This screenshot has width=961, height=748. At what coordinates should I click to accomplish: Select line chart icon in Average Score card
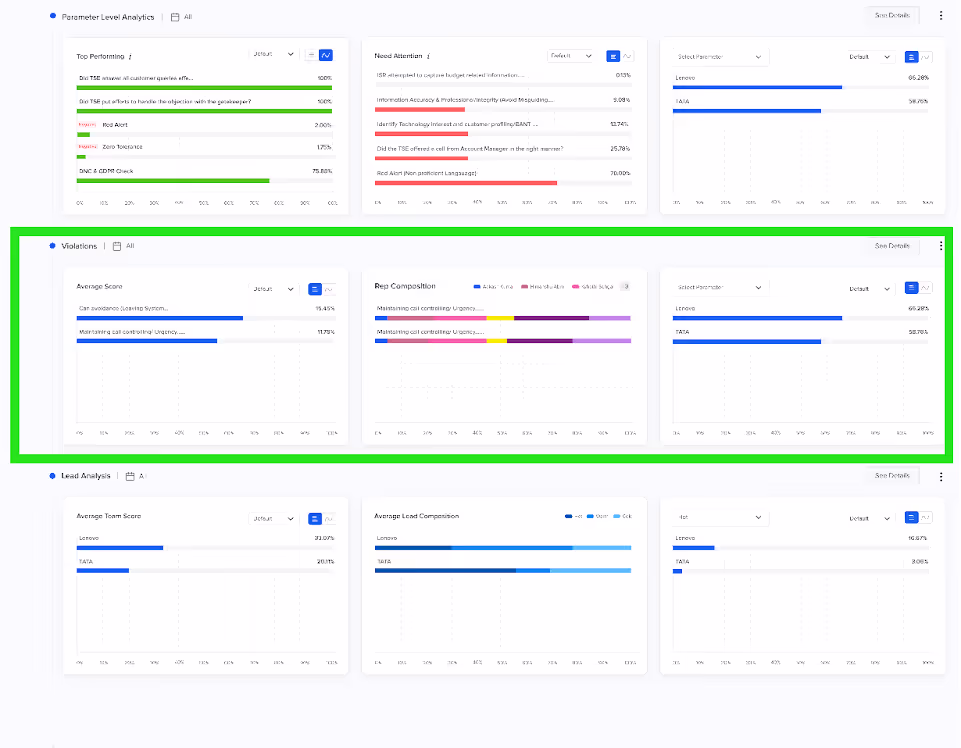coord(329,289)
